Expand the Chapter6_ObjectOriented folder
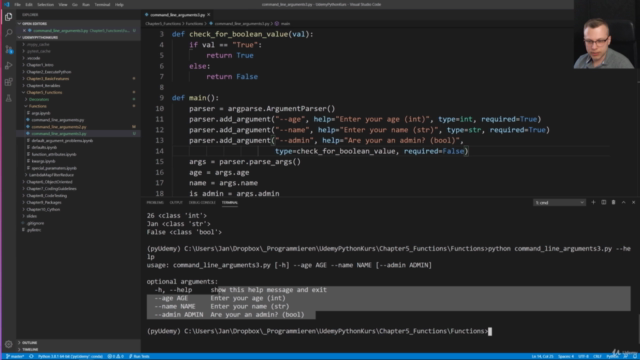This screenshot has width=640, height=360. click(49, 182)
